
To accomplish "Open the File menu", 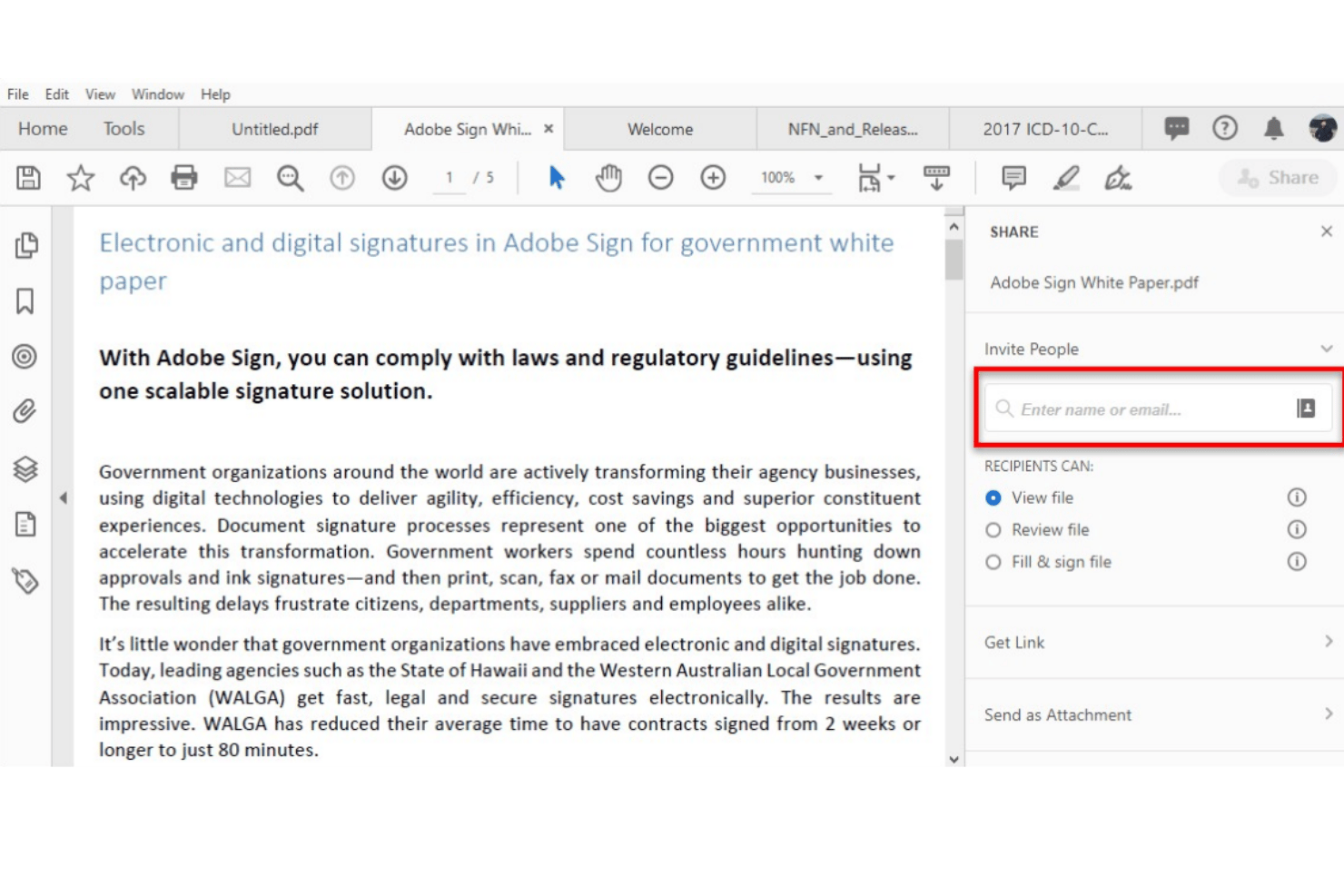I will [x=17, y=94].
